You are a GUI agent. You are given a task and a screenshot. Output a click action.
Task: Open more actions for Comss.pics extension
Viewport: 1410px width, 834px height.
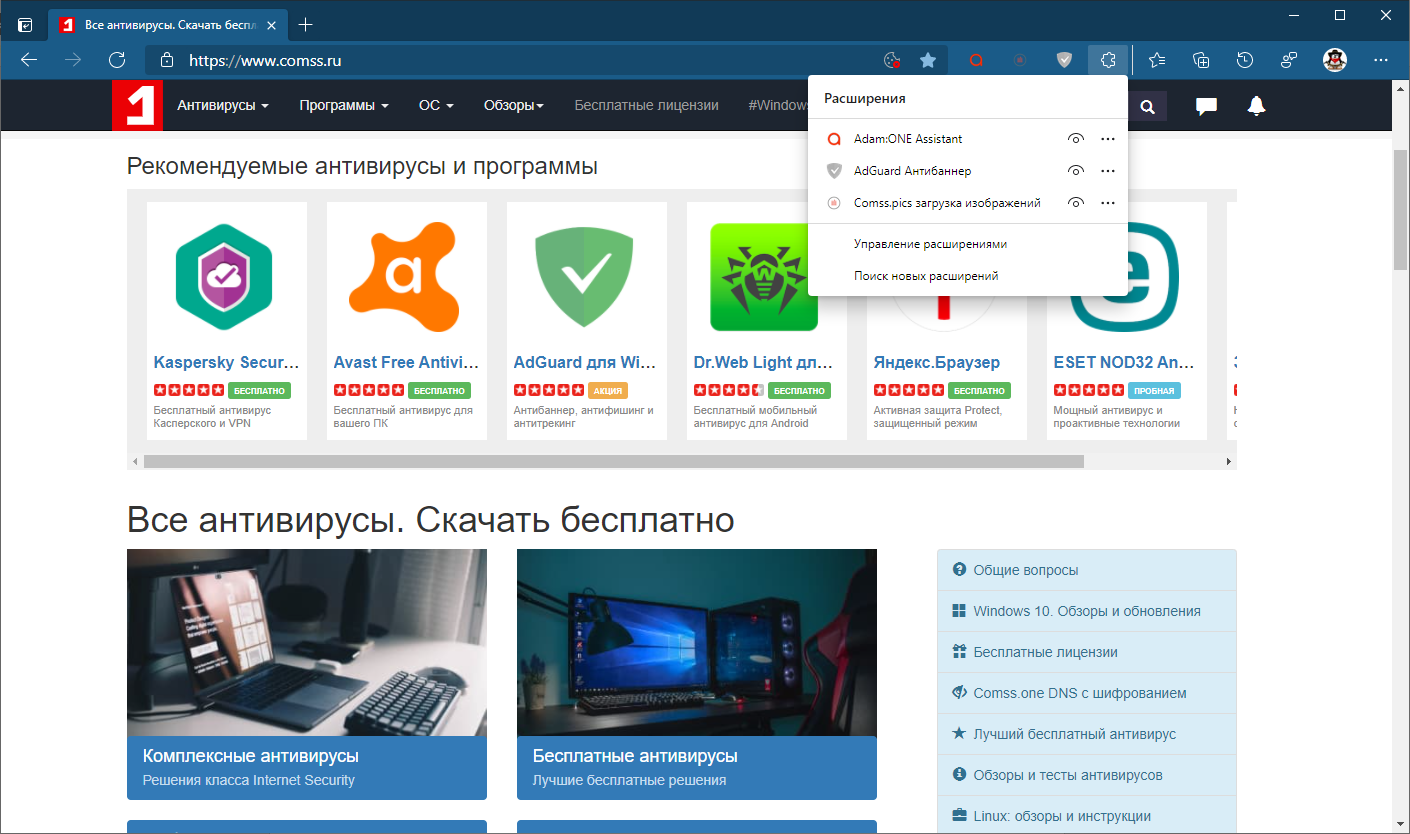(x=1107, y=203)
